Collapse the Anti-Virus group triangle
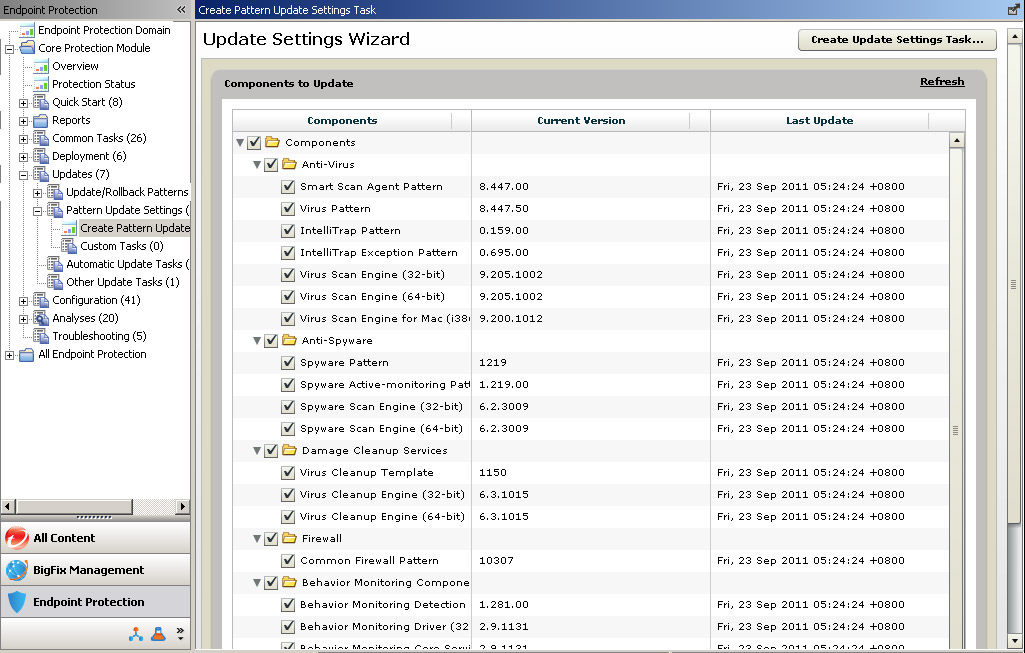Image resolution: width=1025 pixels, height=653 pixels. coord(257,165)
